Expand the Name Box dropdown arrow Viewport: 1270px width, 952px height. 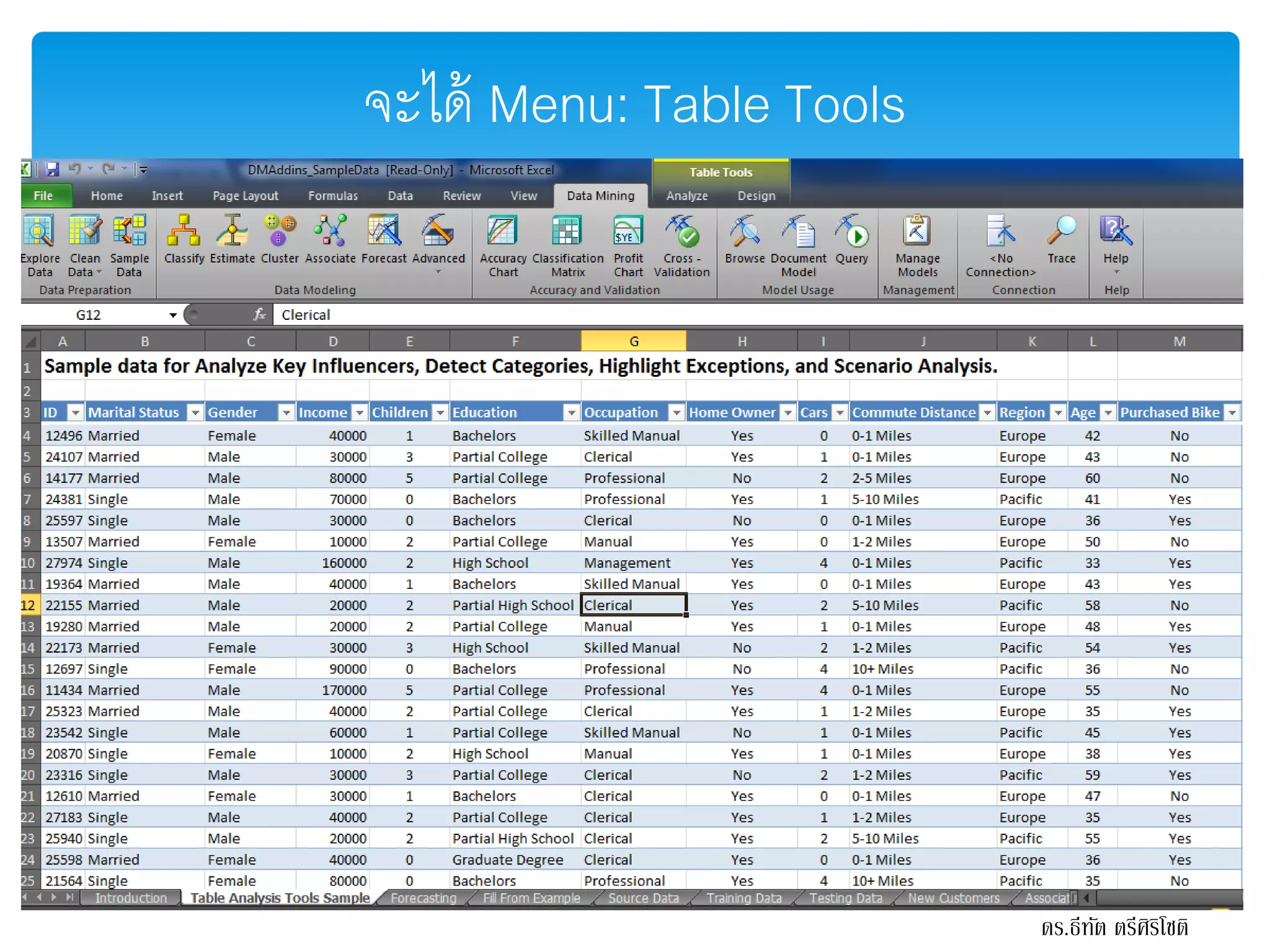click(173, 315)
